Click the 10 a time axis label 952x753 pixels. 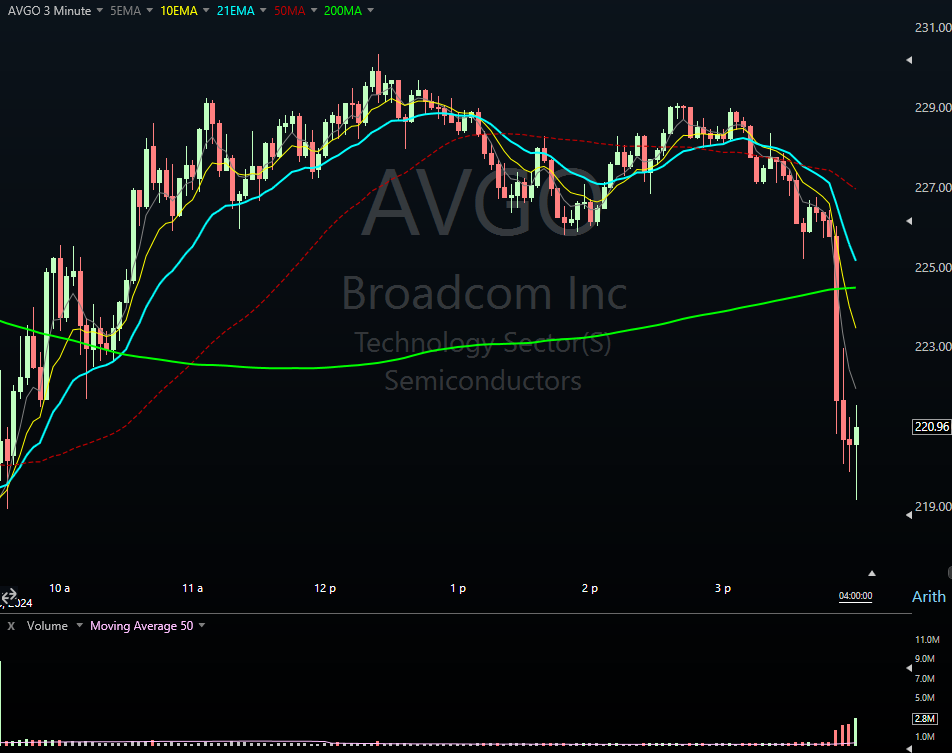60,588
